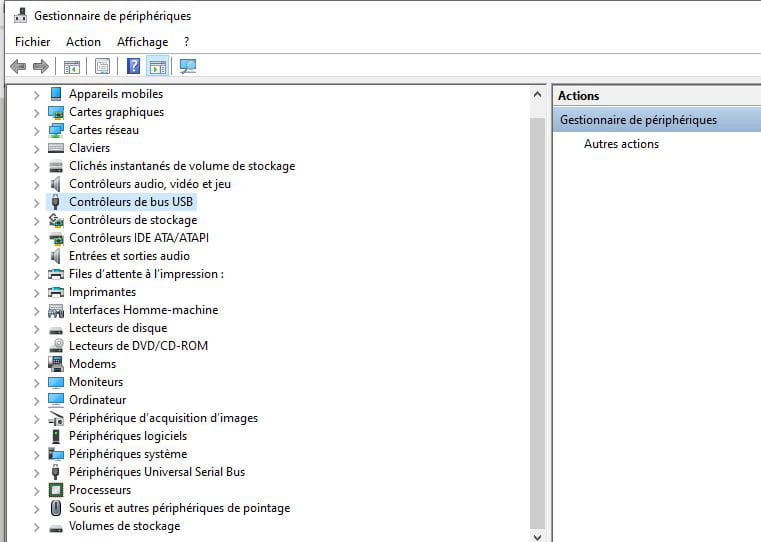Click the Processeurs chip icon
761x542 pixels.
pos(56,490)
